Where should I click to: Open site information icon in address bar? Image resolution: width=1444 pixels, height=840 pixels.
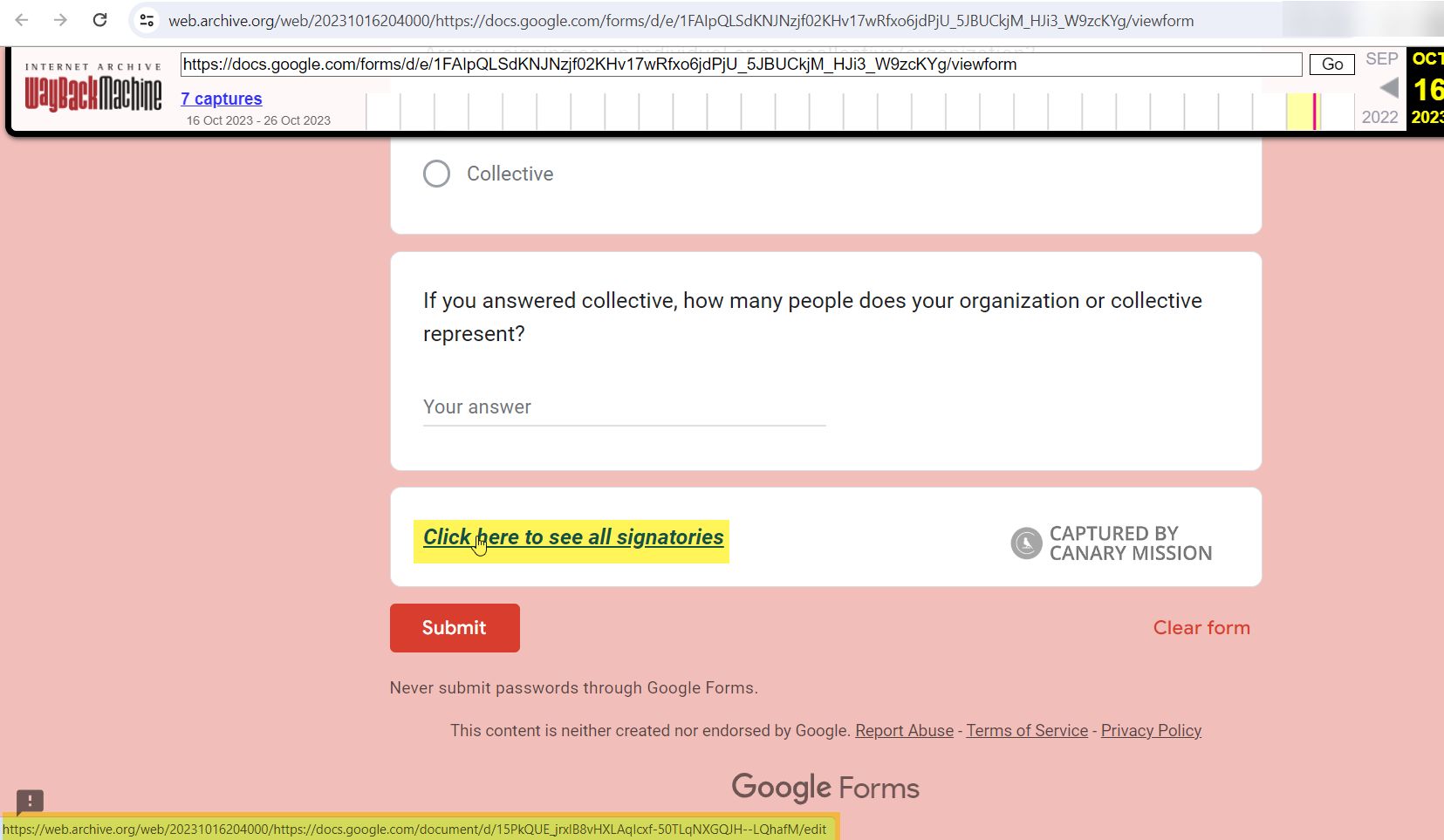click(x=147, y=20)
